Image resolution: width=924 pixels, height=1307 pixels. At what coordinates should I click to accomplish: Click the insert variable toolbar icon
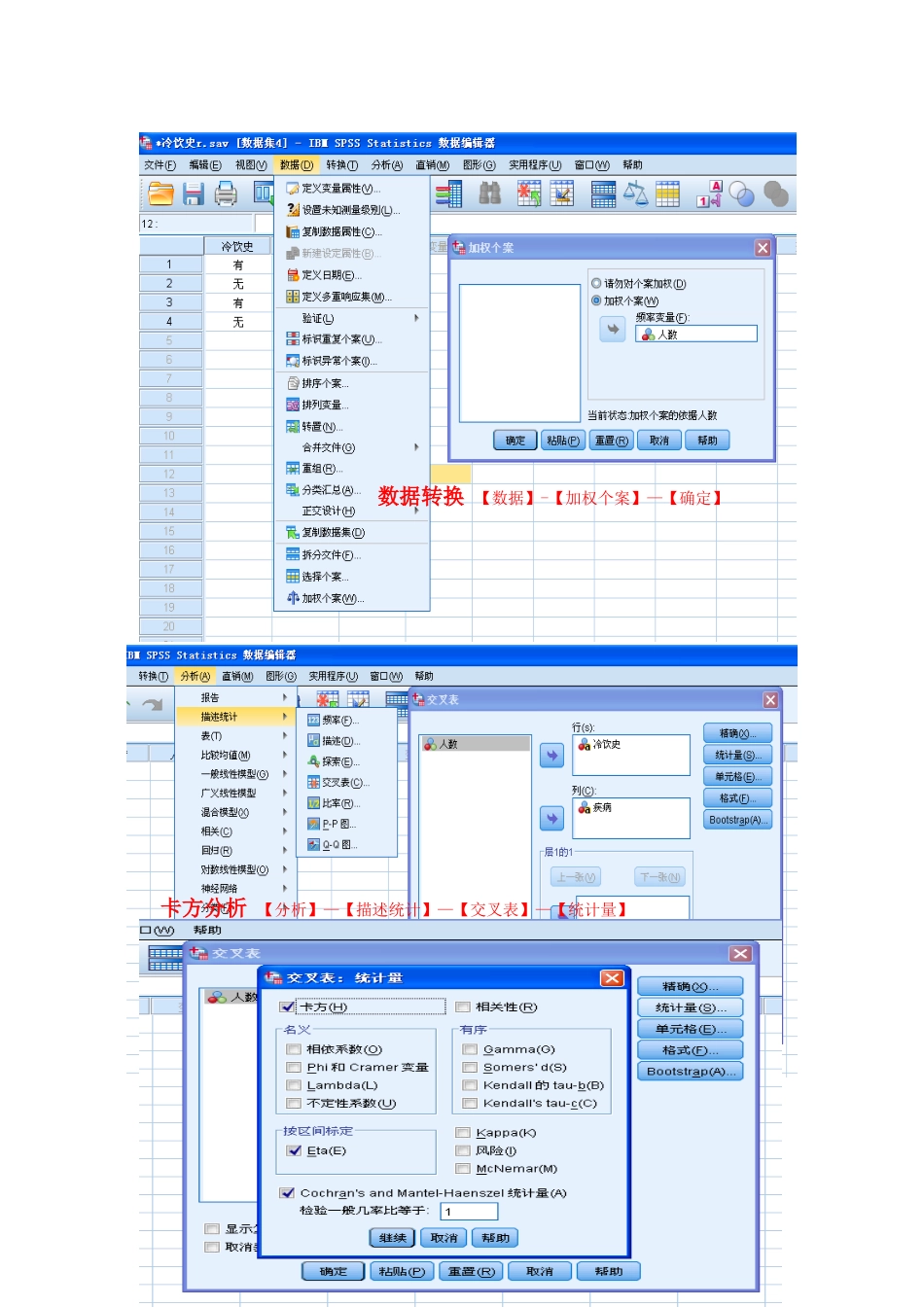click(562, 194)
